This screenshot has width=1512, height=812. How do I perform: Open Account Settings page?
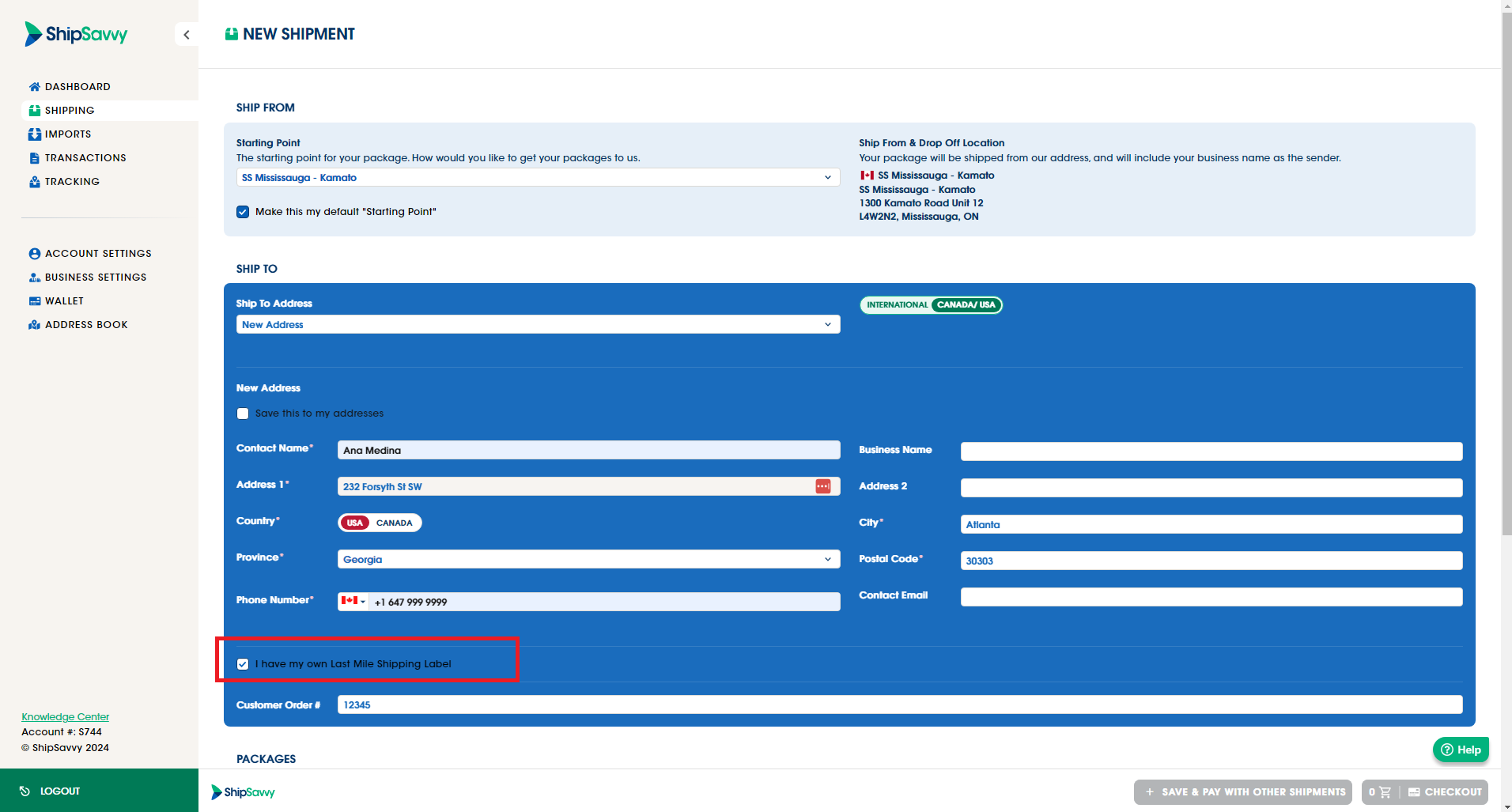point(98,254)
